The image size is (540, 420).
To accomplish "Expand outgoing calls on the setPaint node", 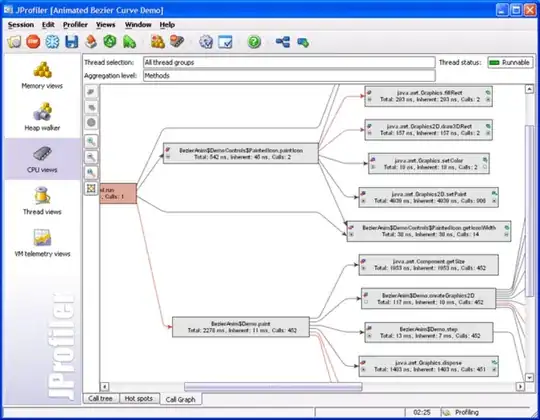I will click(x=494, y=200).
